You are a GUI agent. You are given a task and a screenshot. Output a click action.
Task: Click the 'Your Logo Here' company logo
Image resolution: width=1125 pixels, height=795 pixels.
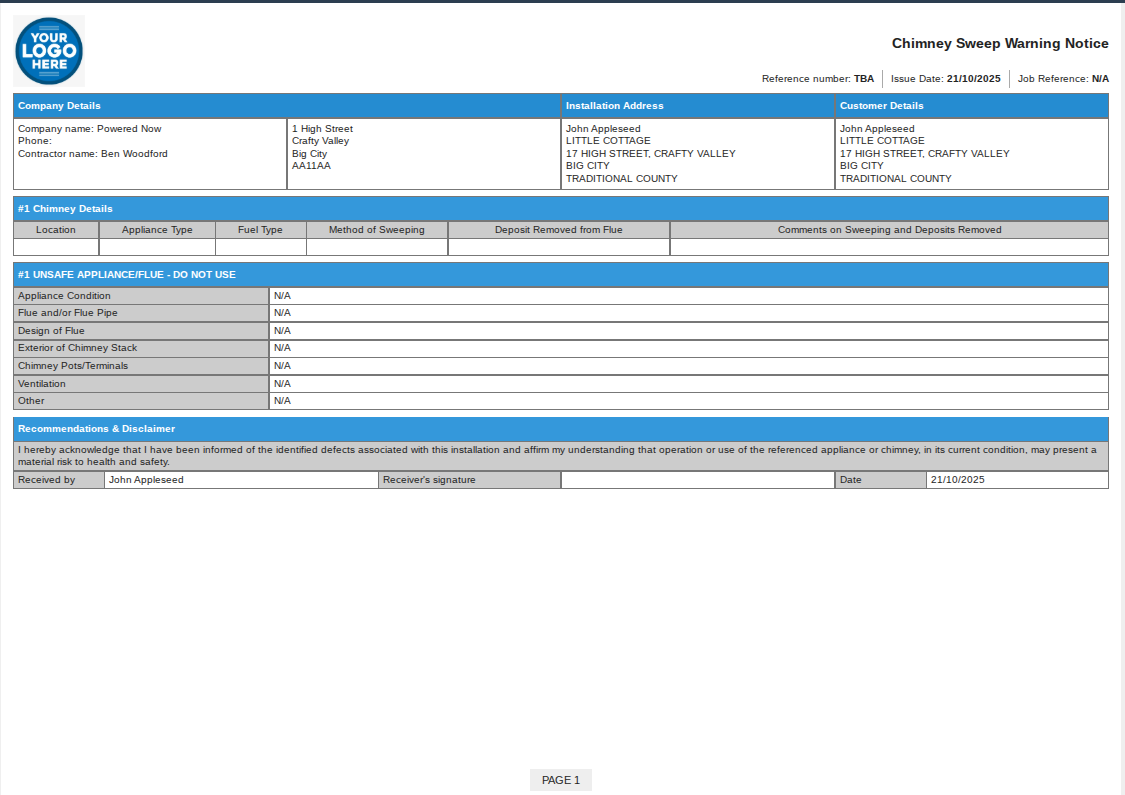(x=49, y=50)
